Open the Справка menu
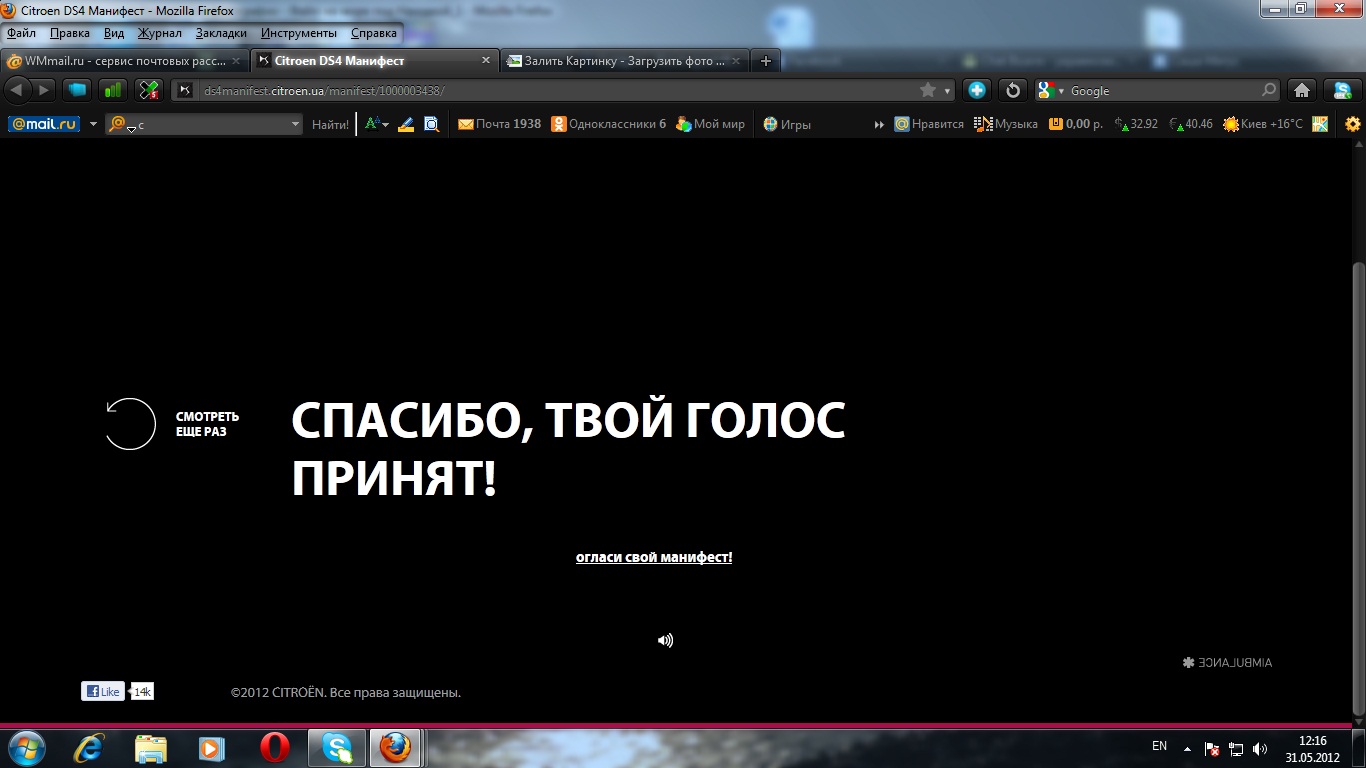 point(374,33)
